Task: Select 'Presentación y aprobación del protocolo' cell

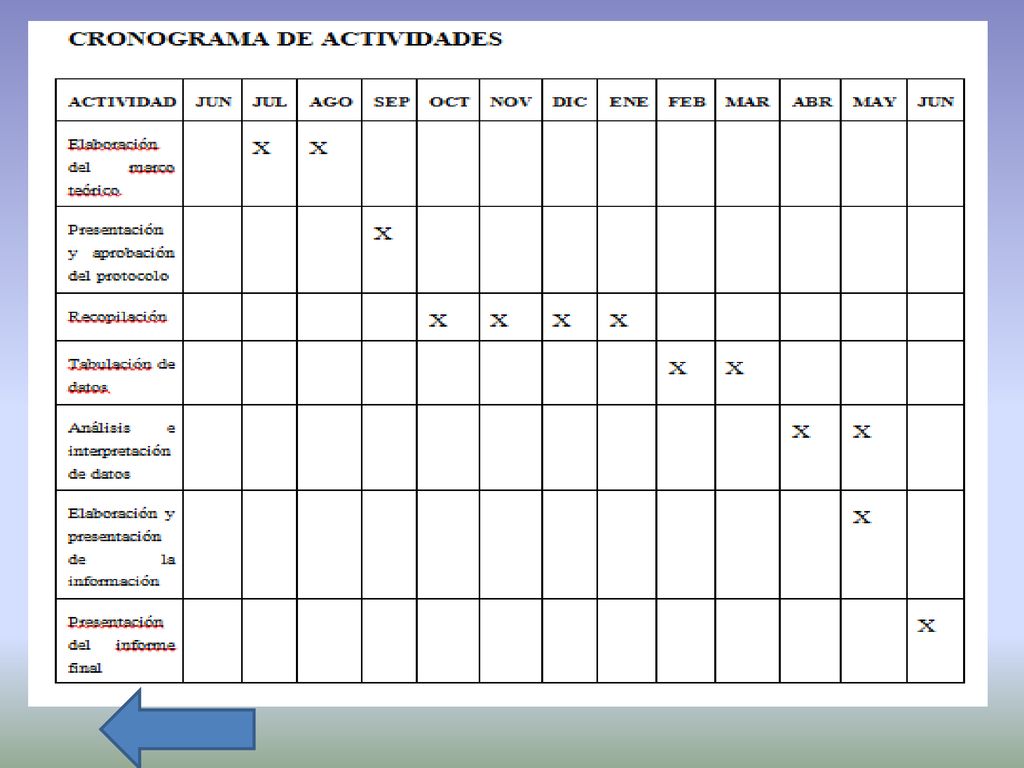Action: [x=120, y=250]
